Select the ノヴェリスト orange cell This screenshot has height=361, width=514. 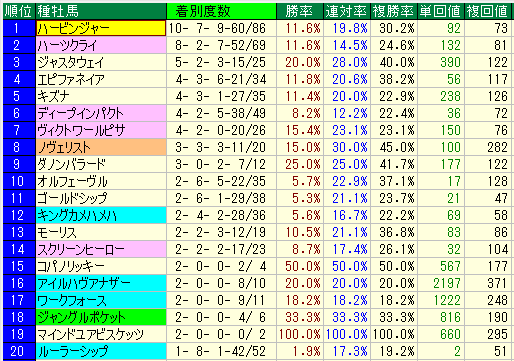pyautogui.click(x=101, y=147)
